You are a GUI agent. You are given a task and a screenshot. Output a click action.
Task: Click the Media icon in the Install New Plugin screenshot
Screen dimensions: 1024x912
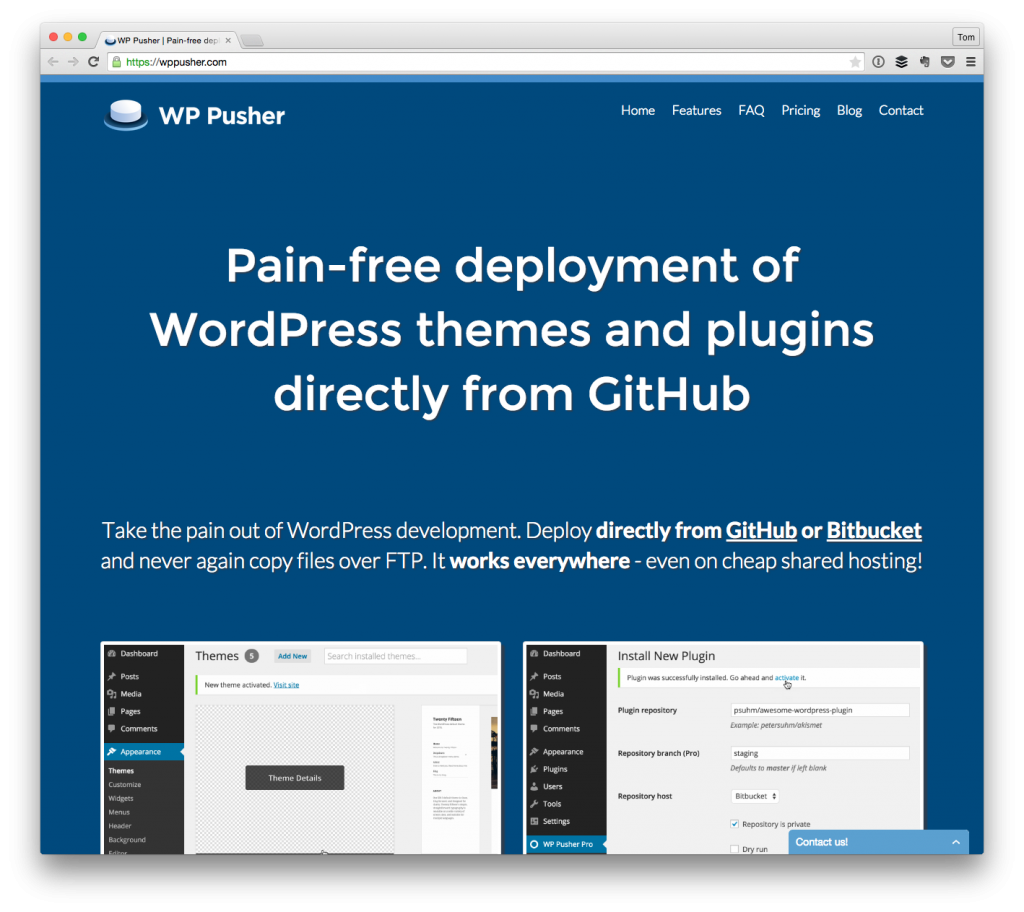(534, 694)
